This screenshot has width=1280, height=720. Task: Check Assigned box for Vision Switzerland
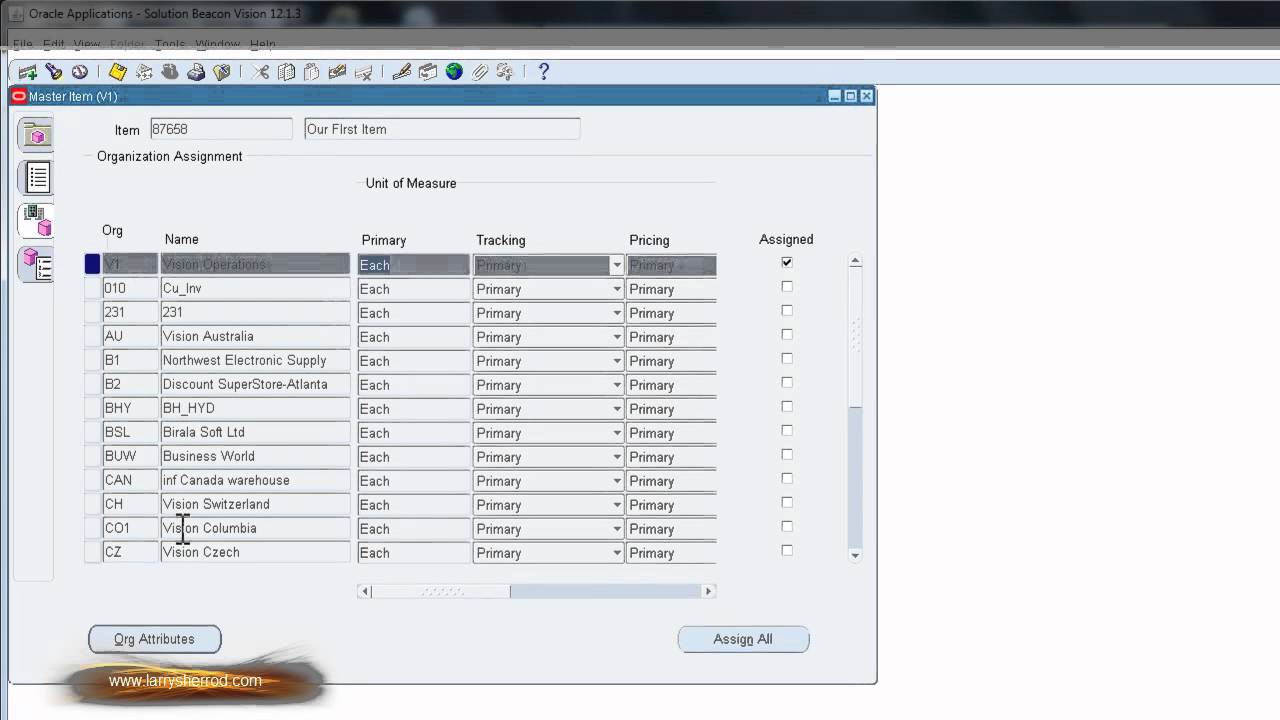pos(787,502)
